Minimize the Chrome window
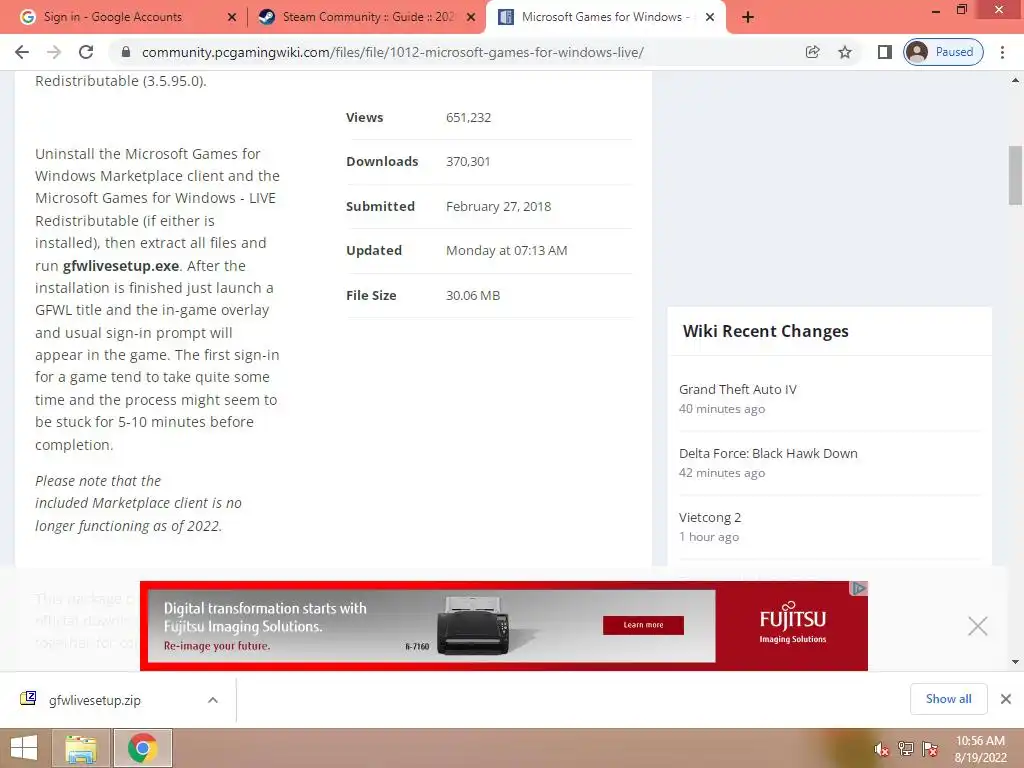 936,10
